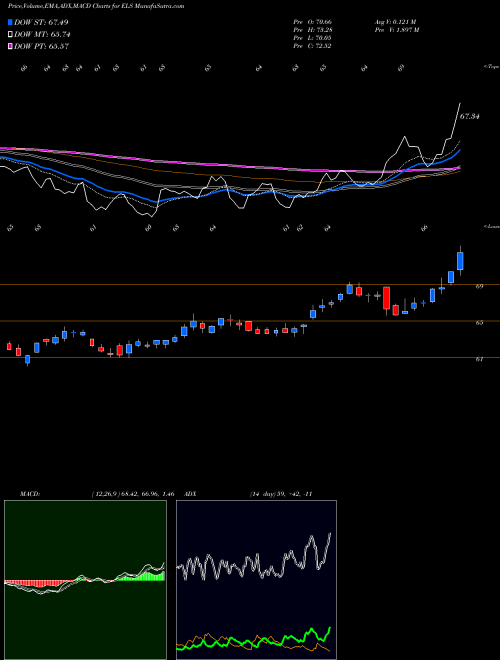Image resolution: width=500 pixels, height=660 pixels.
Task: Select the 'DOW ST: 67.49' legend text
Action: (41, 22)
